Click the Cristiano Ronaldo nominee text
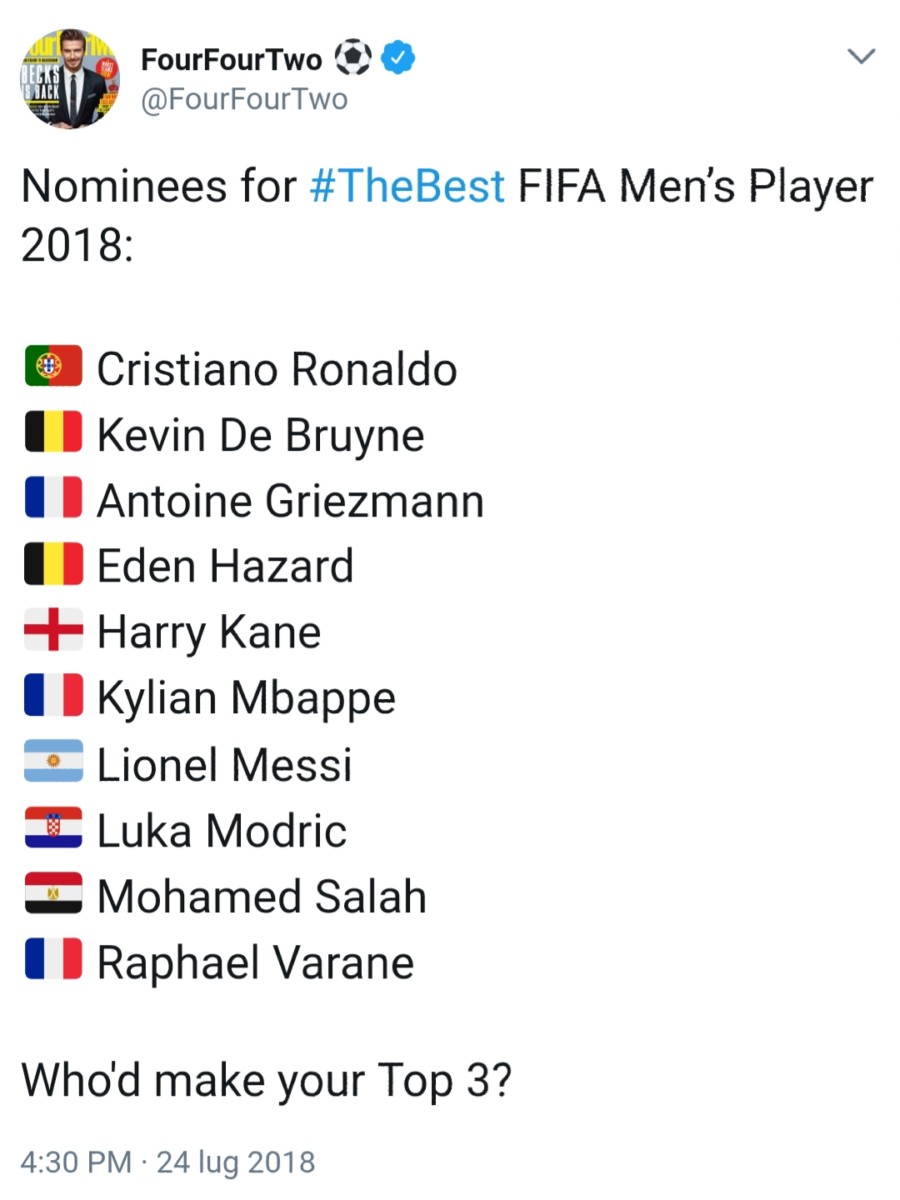 pyautogui.click(x=277, y=369)
